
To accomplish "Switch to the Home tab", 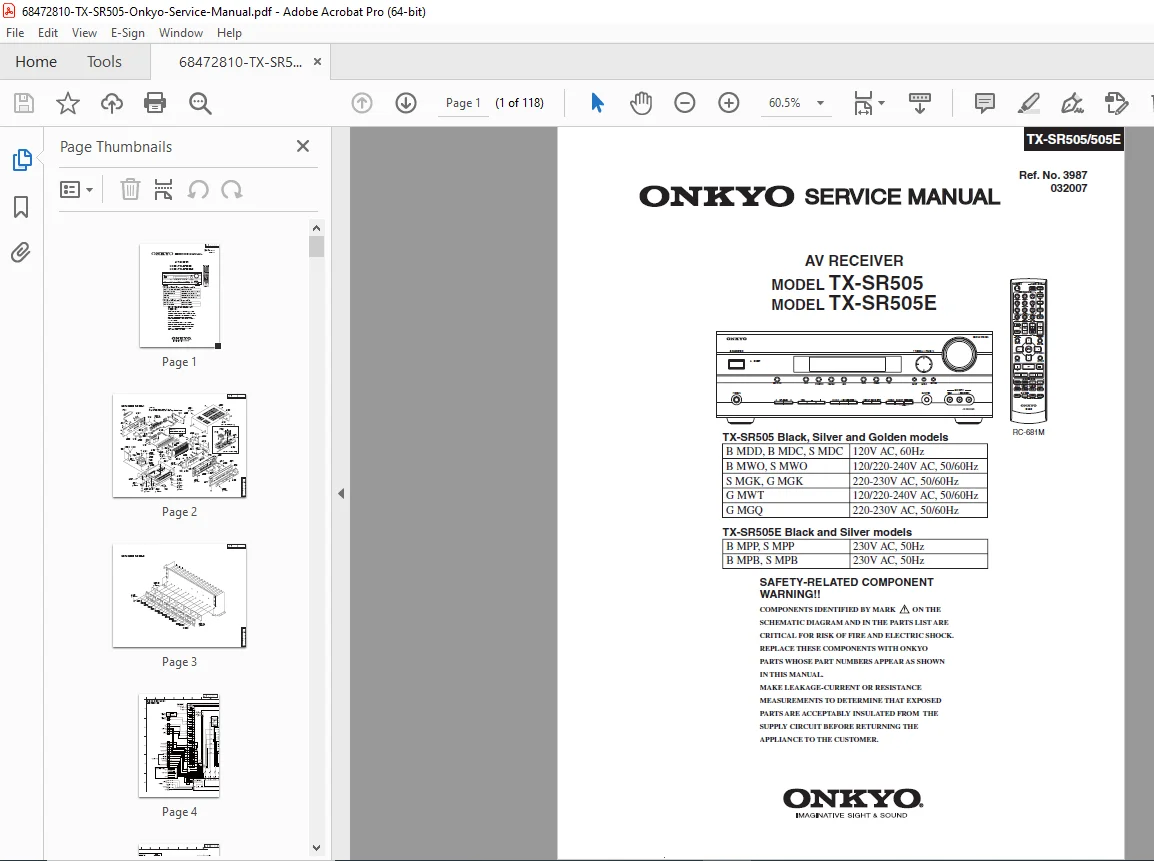I will 36,62.
